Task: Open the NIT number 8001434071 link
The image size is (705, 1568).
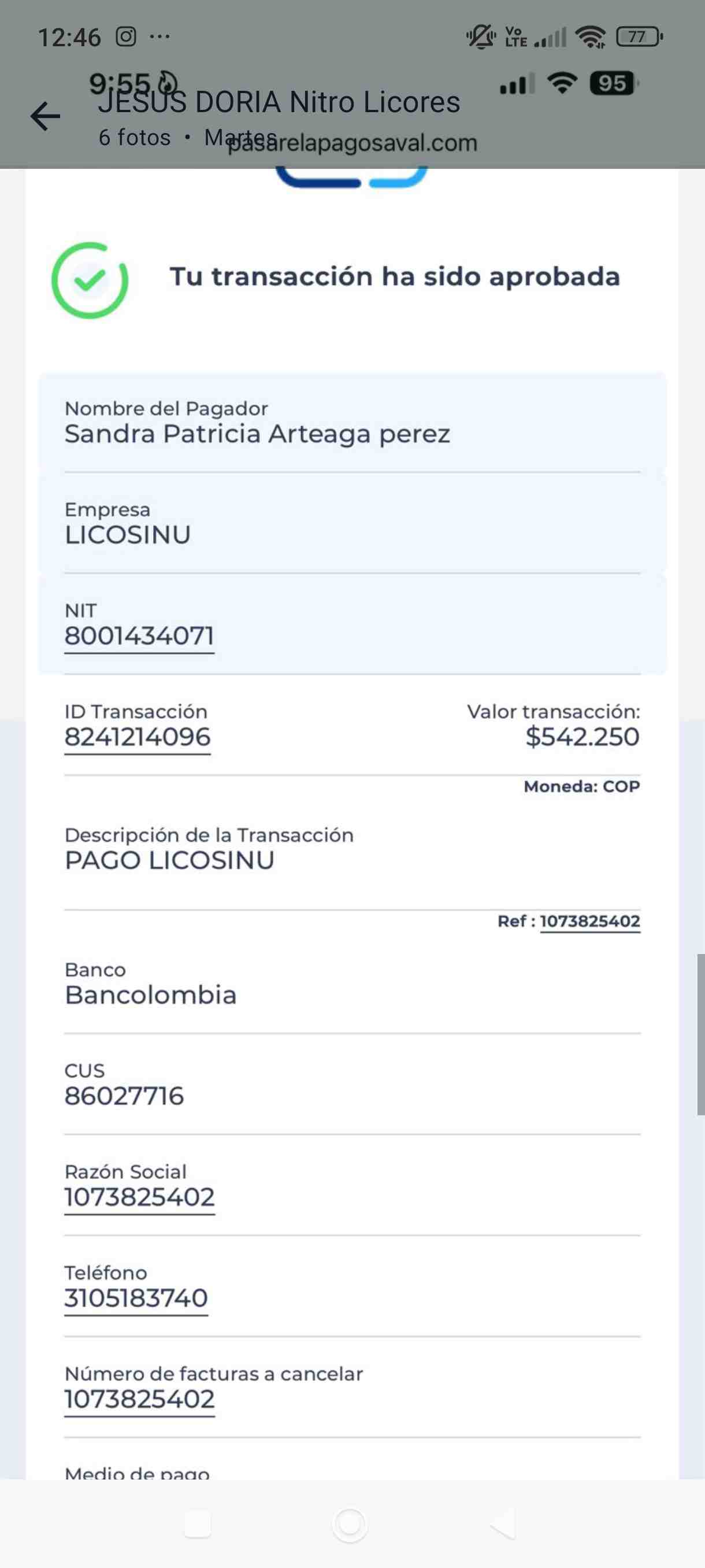Action: 139,637
